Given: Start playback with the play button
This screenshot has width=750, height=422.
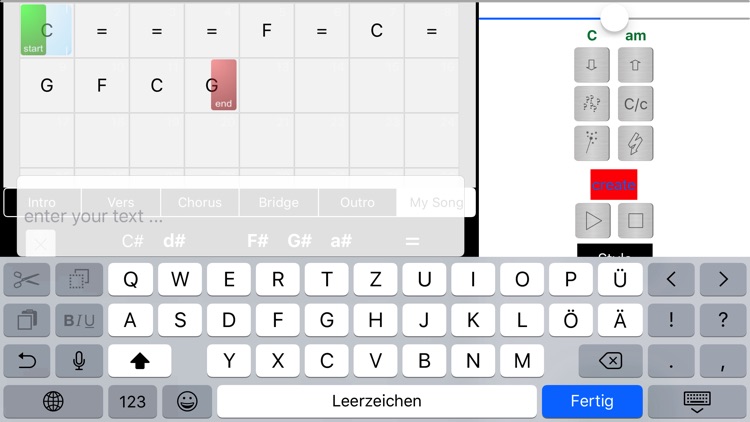Looking at the screenshot, I should tap(593, 221).
